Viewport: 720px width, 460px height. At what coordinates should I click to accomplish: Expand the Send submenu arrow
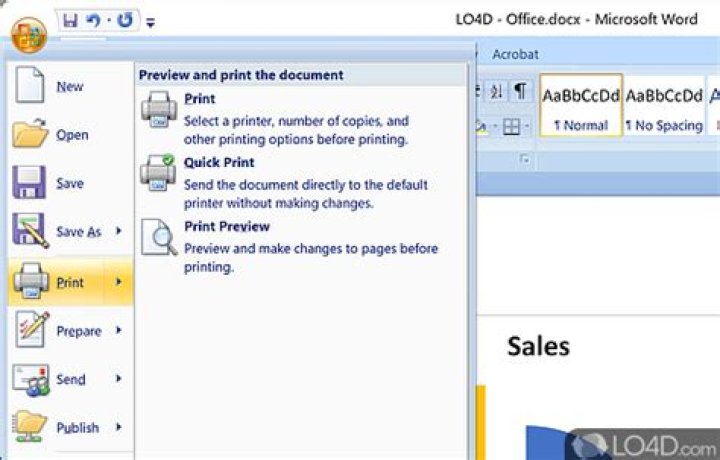coord(119,379)
